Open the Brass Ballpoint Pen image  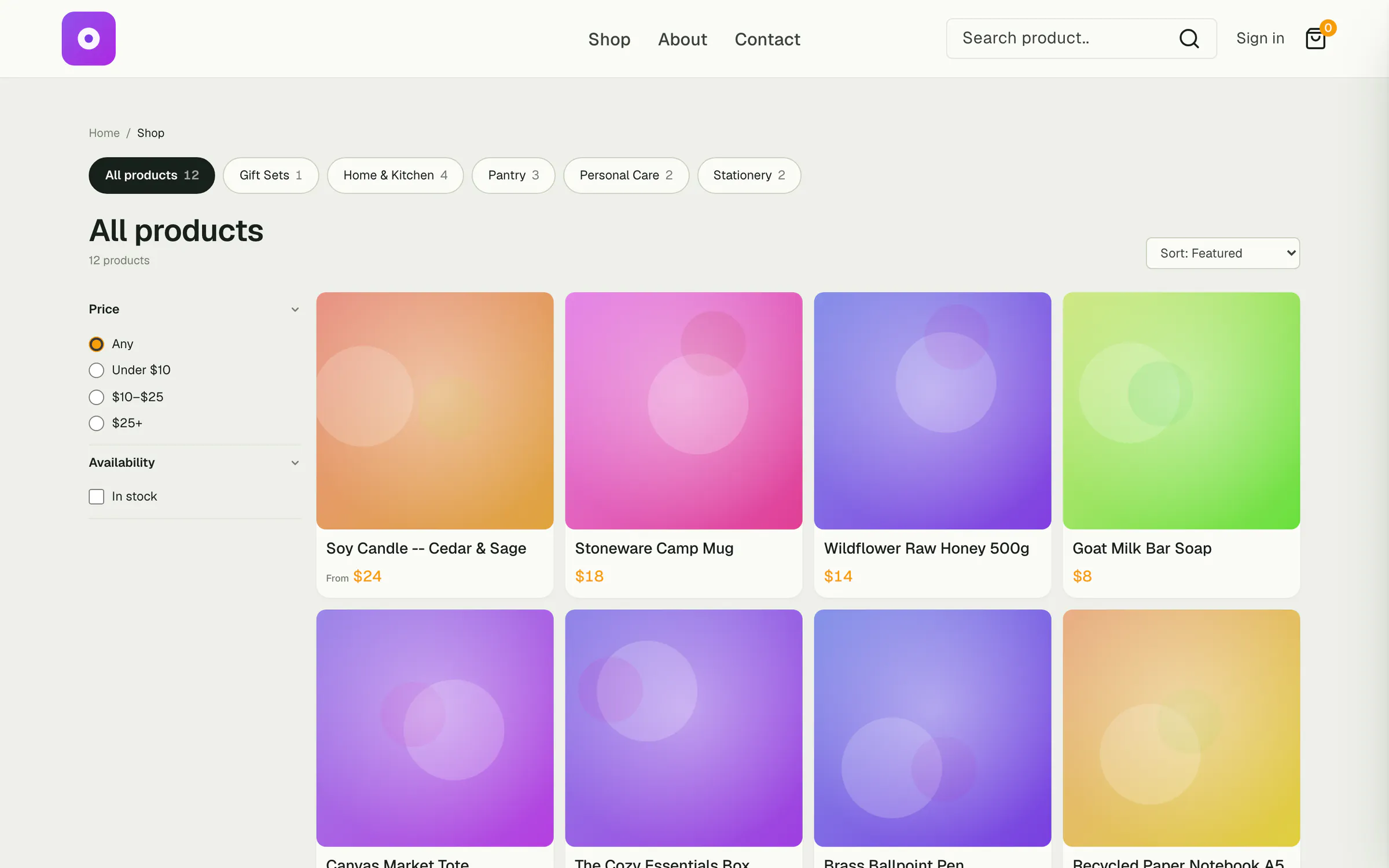(932, 728)
